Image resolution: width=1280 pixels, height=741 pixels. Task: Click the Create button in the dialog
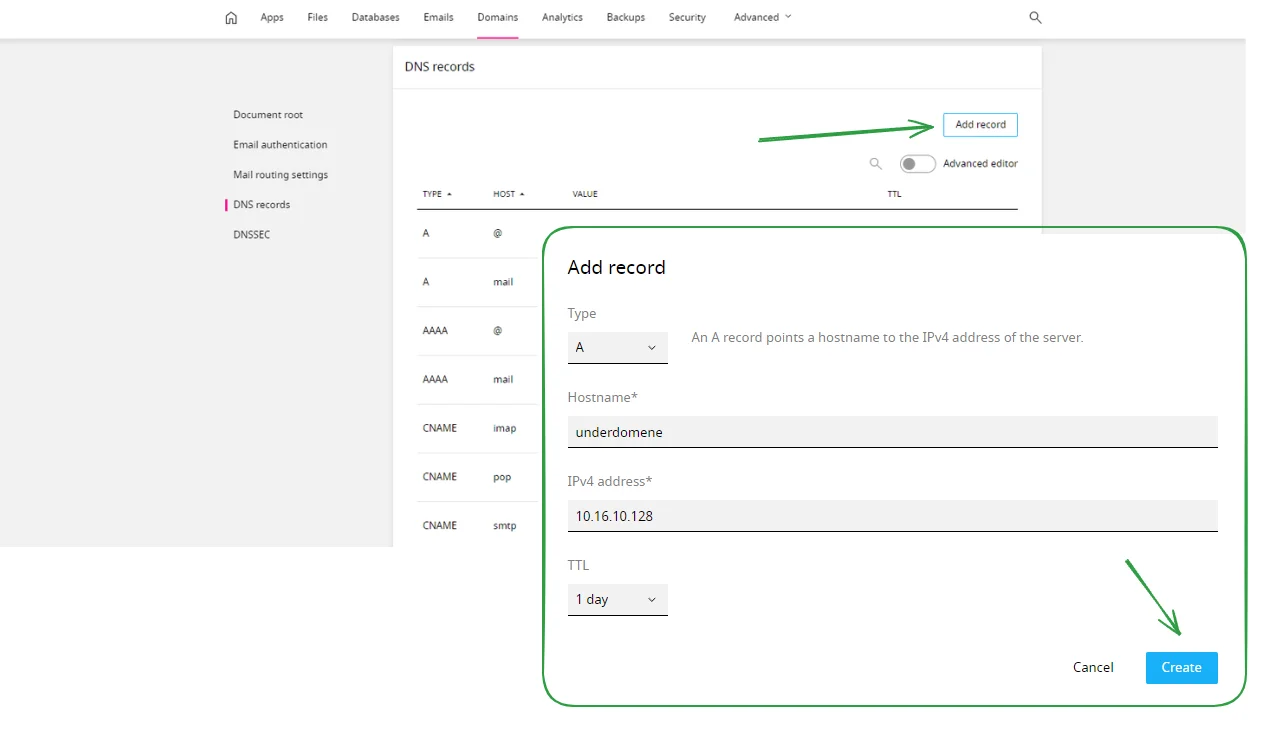tap(1181, 667)
